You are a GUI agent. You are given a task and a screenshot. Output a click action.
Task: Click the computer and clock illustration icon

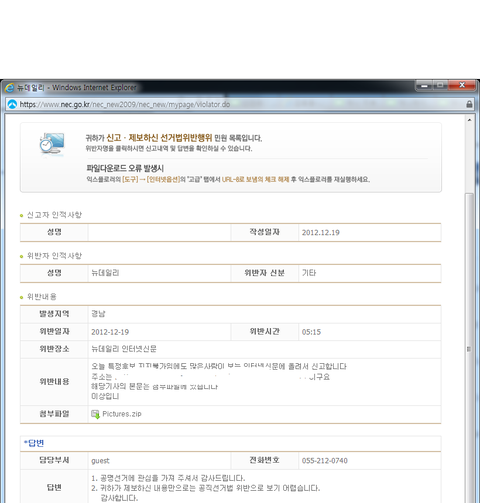click(52, 143)
